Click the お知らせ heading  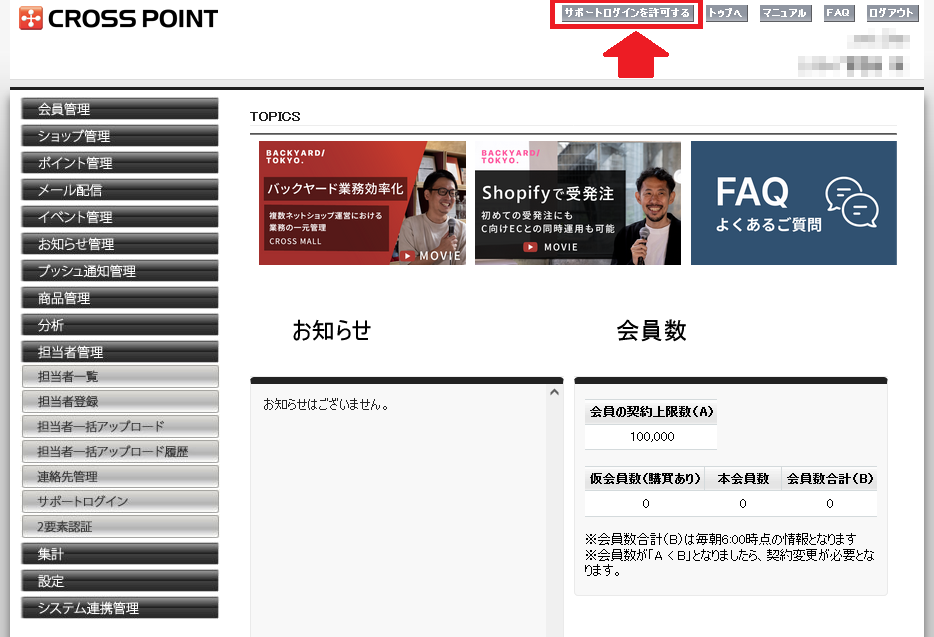click(x=331, y=330)
